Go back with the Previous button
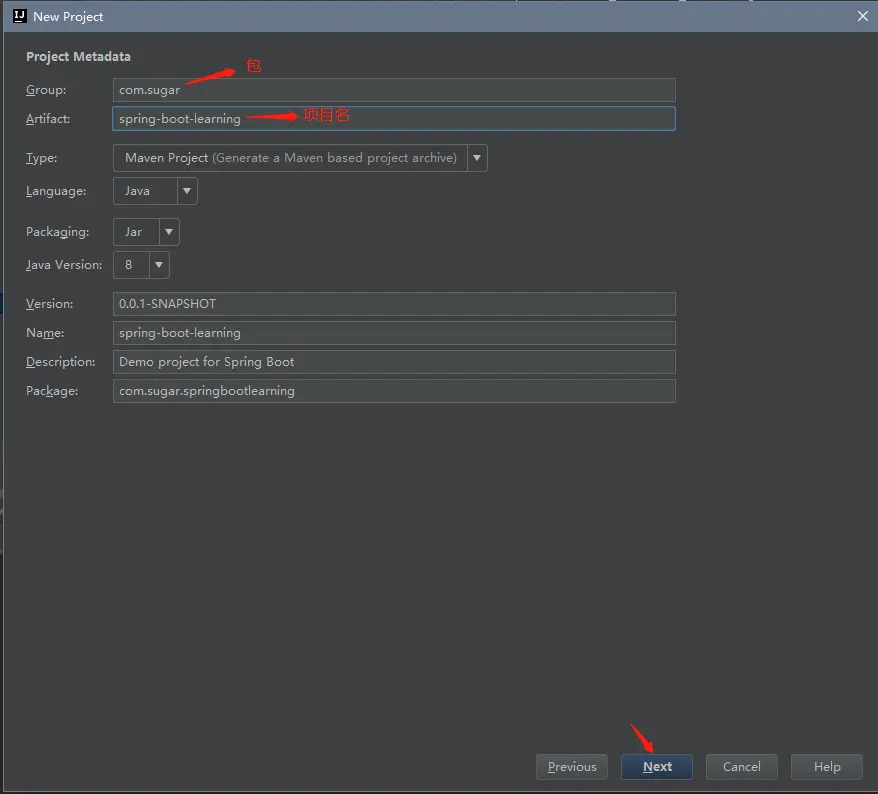 pos(572,767)
